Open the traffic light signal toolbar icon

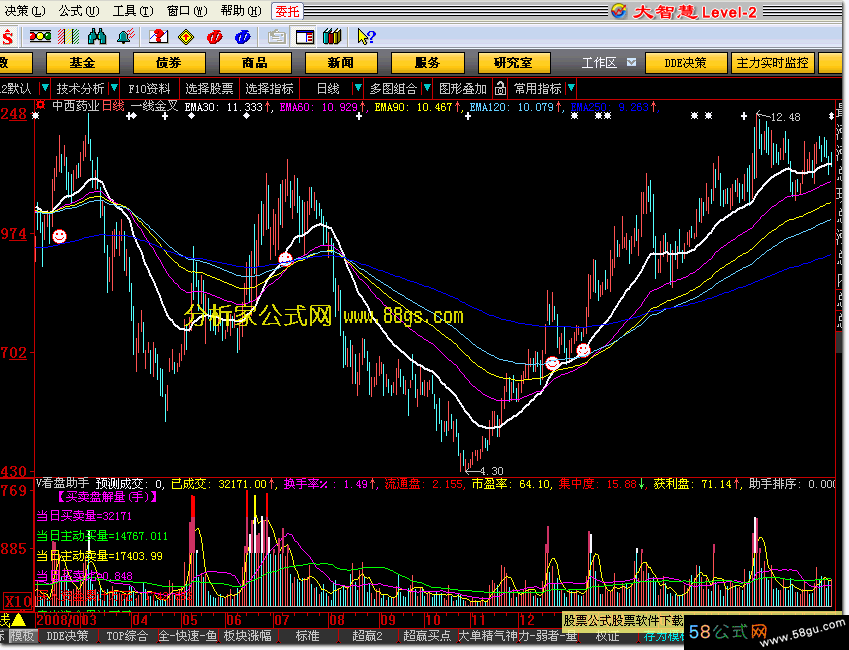(x=40, y=37)
